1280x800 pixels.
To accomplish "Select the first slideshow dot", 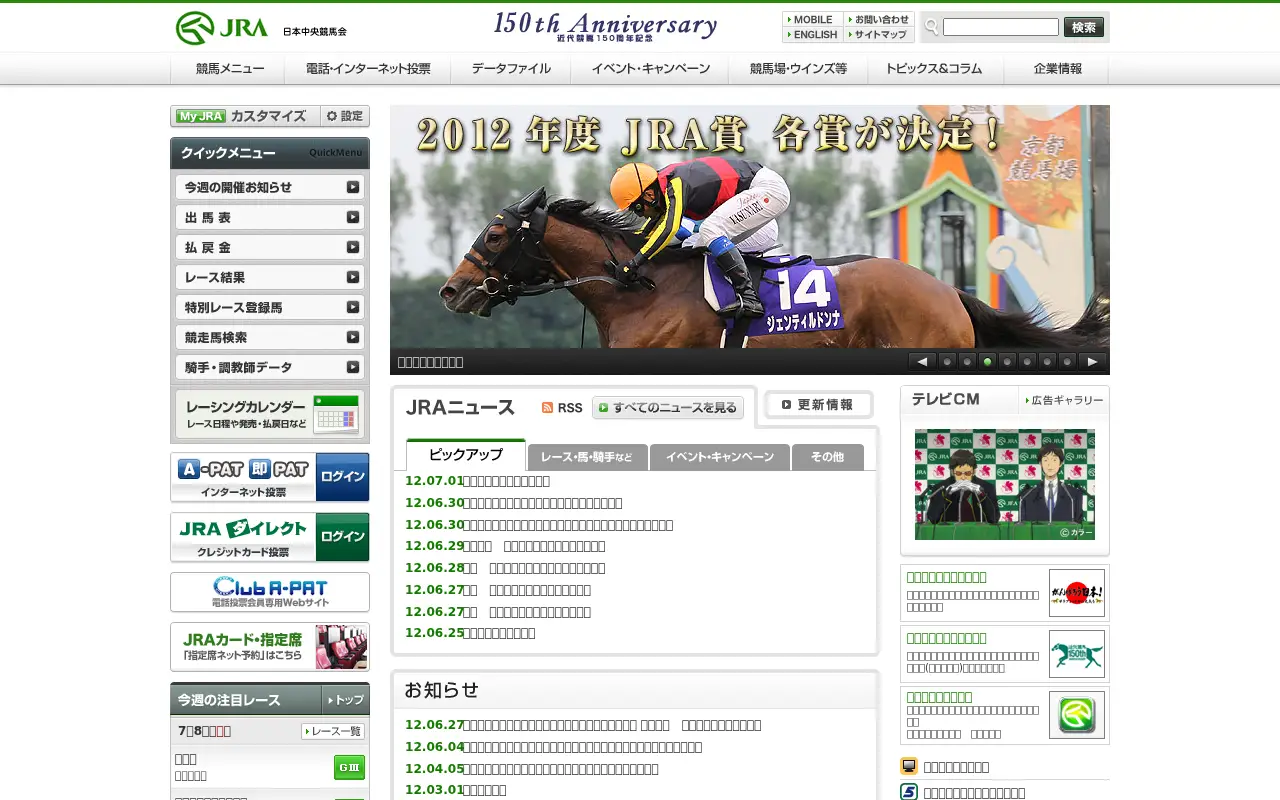I will (x=947, y=361).
